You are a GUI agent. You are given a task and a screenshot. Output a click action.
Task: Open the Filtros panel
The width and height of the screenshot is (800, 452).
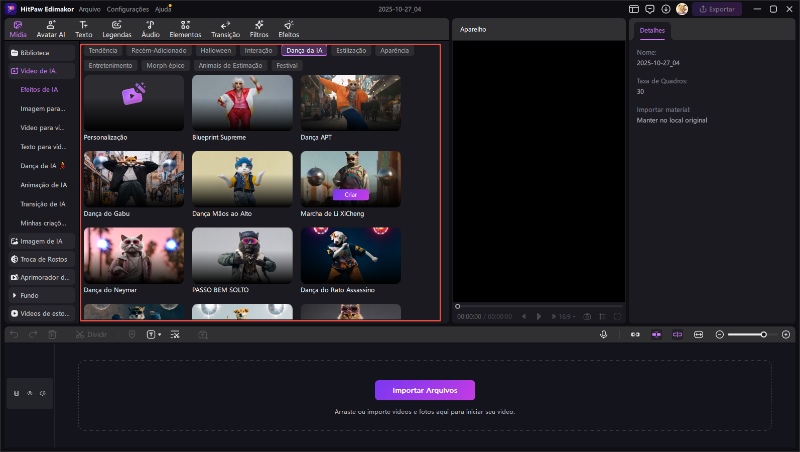259,27
